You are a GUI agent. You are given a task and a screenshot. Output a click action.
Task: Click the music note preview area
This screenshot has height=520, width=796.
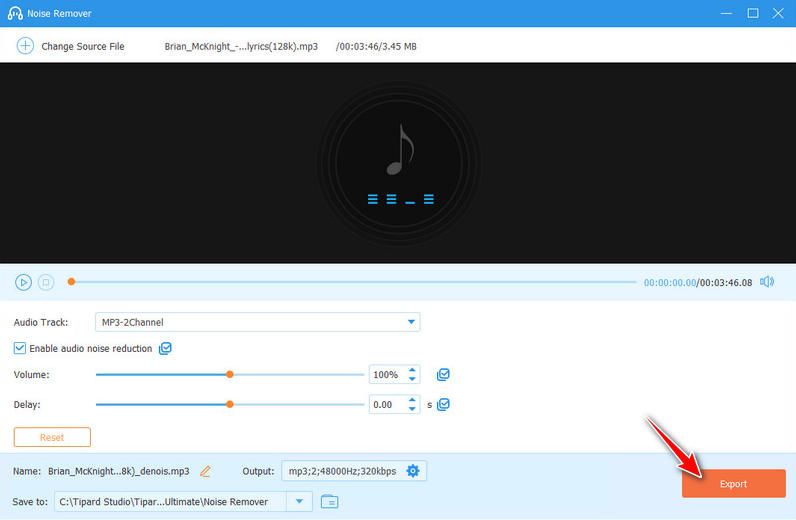400,163
